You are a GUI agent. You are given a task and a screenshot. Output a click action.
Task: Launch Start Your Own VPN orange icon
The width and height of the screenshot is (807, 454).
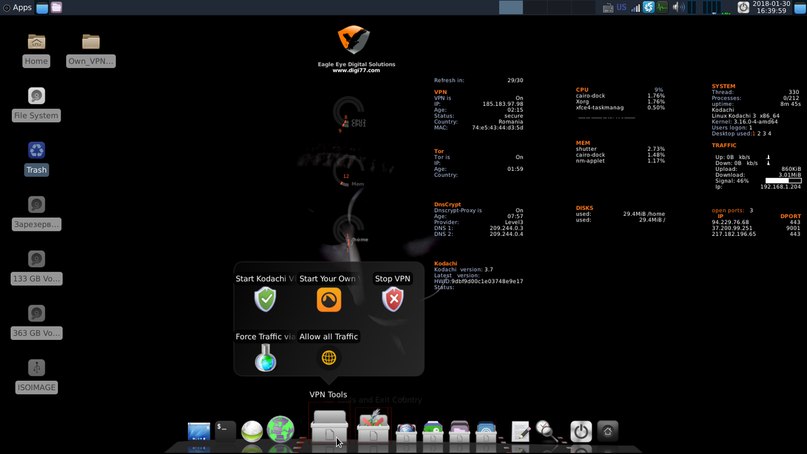[329, 299]
